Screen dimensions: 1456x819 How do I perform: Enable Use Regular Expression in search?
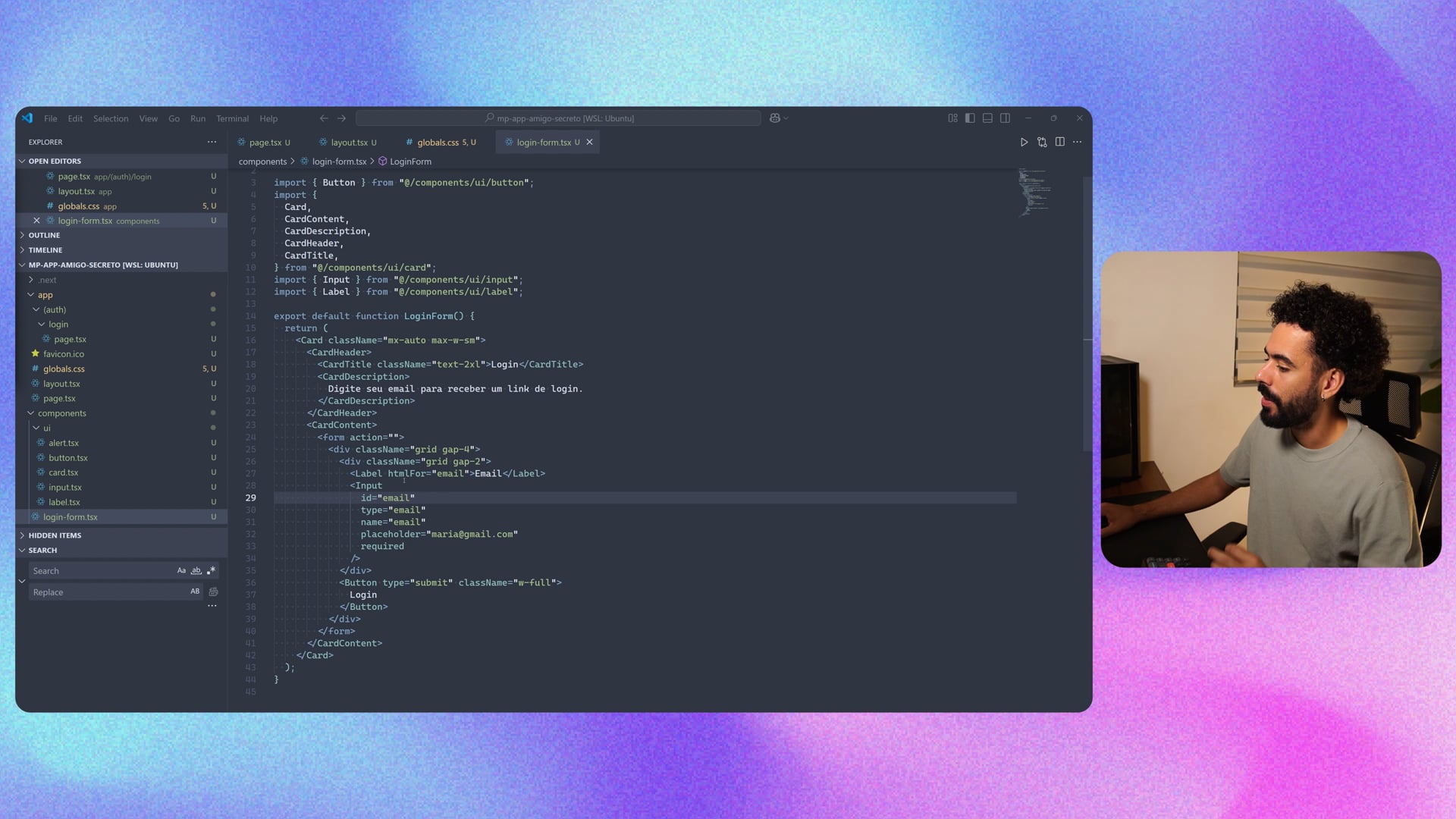click(211, 571)
